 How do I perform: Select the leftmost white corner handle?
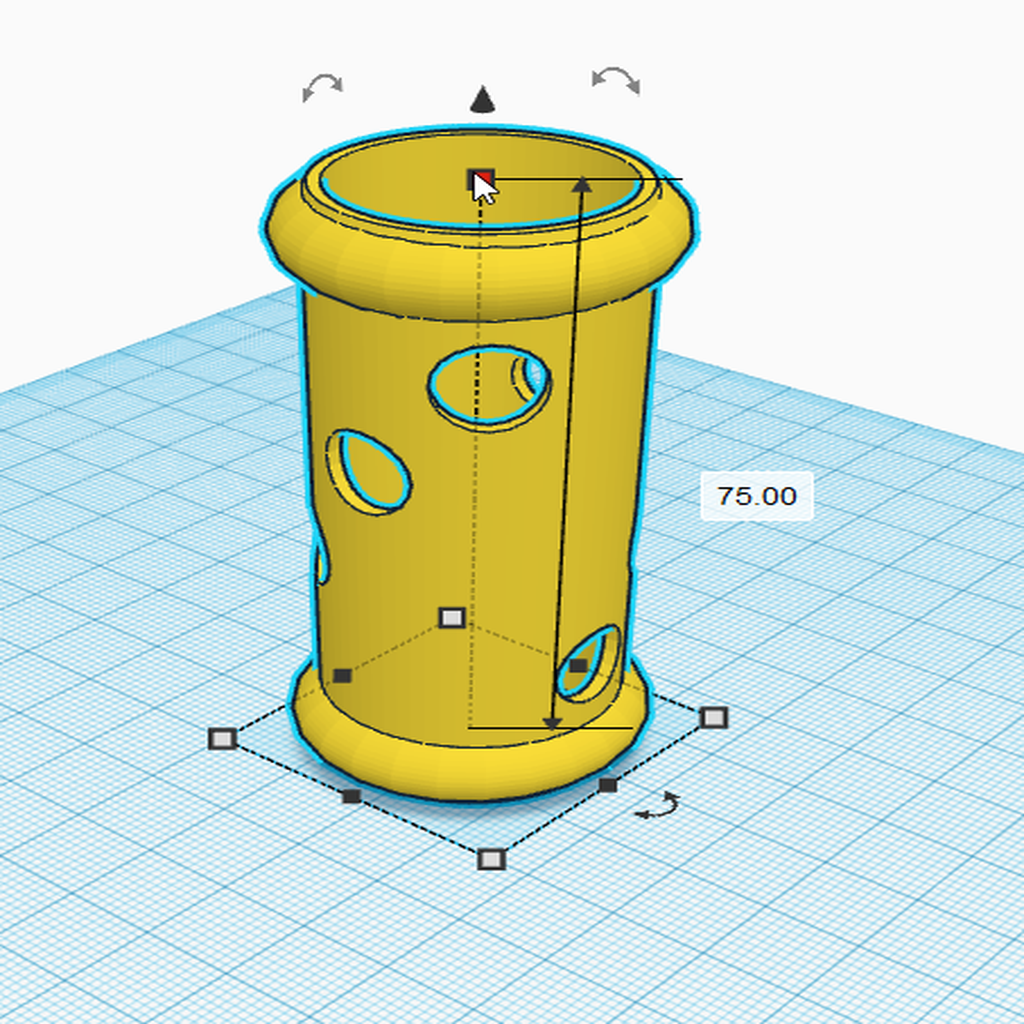[223, 739]
